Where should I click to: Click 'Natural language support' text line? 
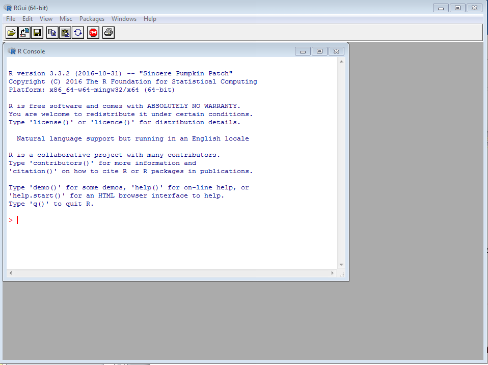[133, 139]
